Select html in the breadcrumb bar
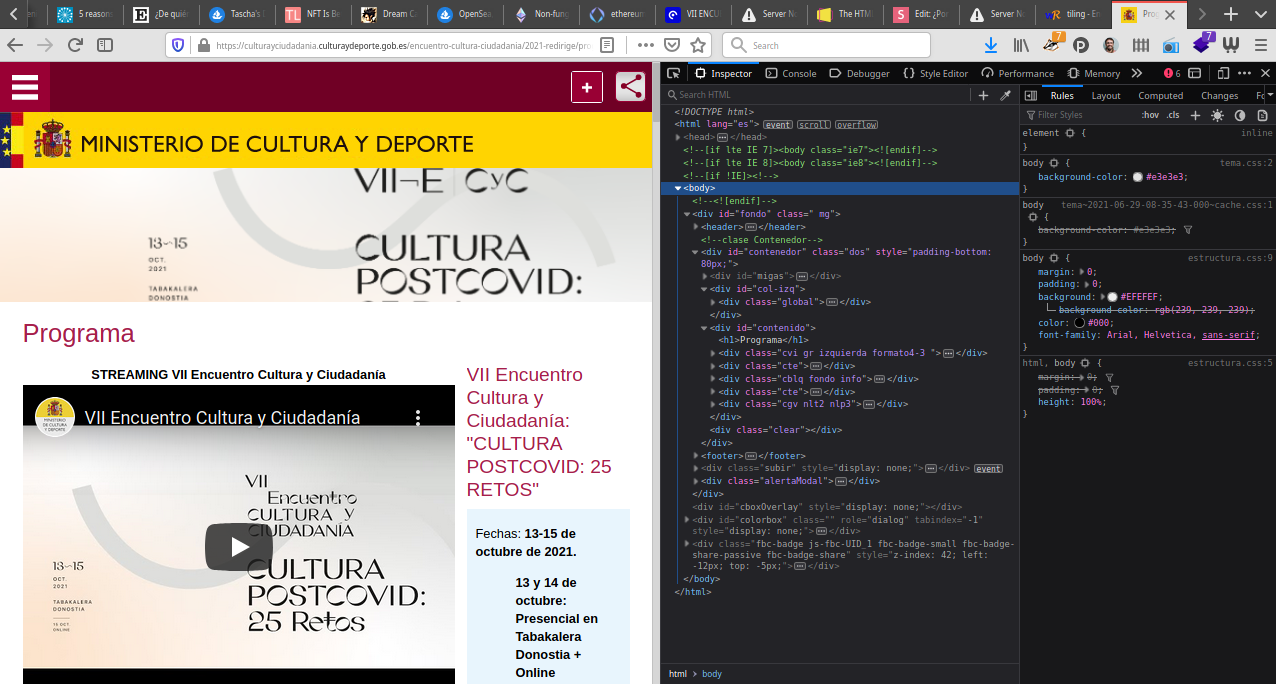Image resolution: width=1276 pixels, height=684 pixels. 678,674
